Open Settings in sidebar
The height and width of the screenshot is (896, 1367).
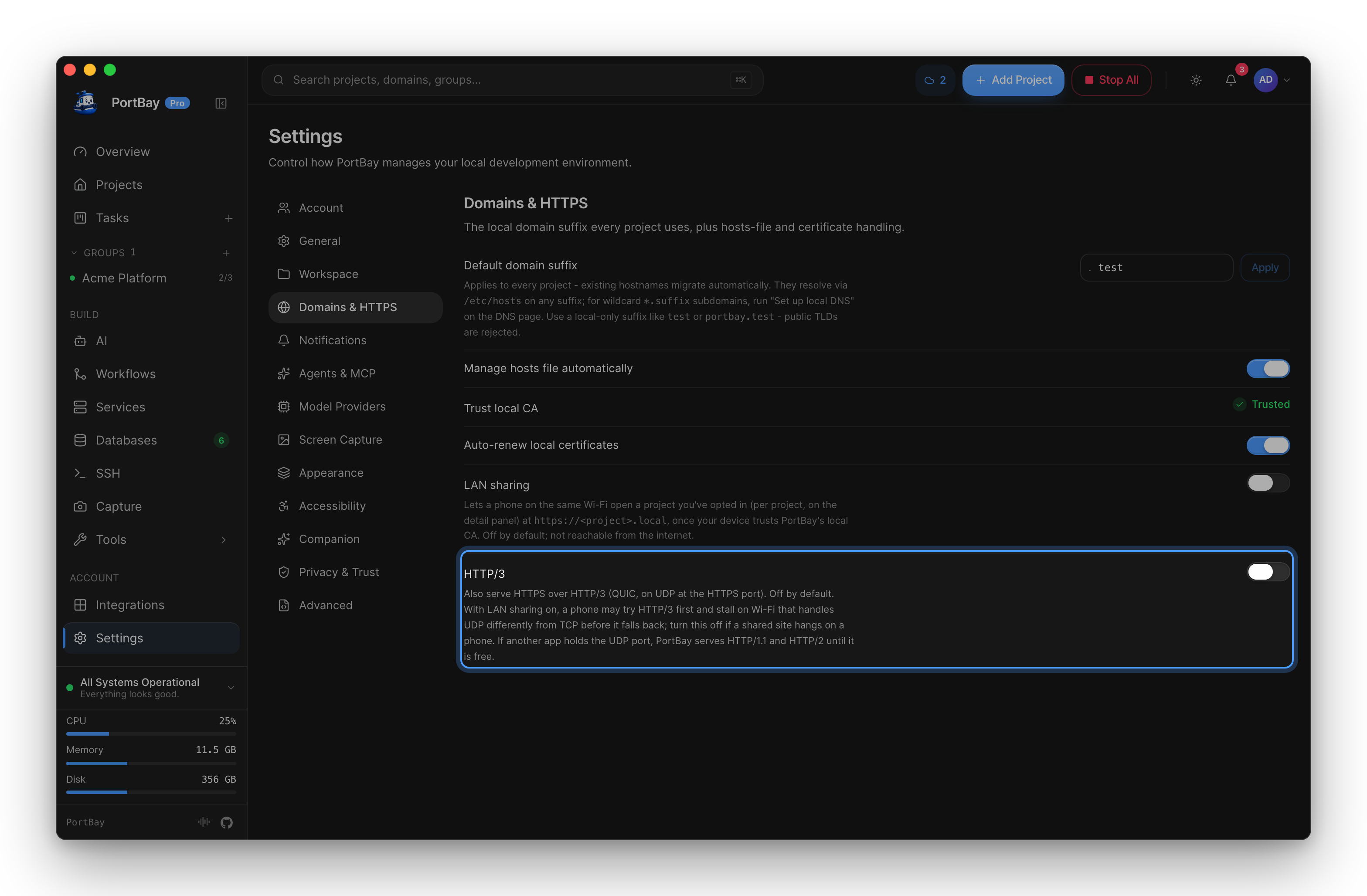point(152,639)
